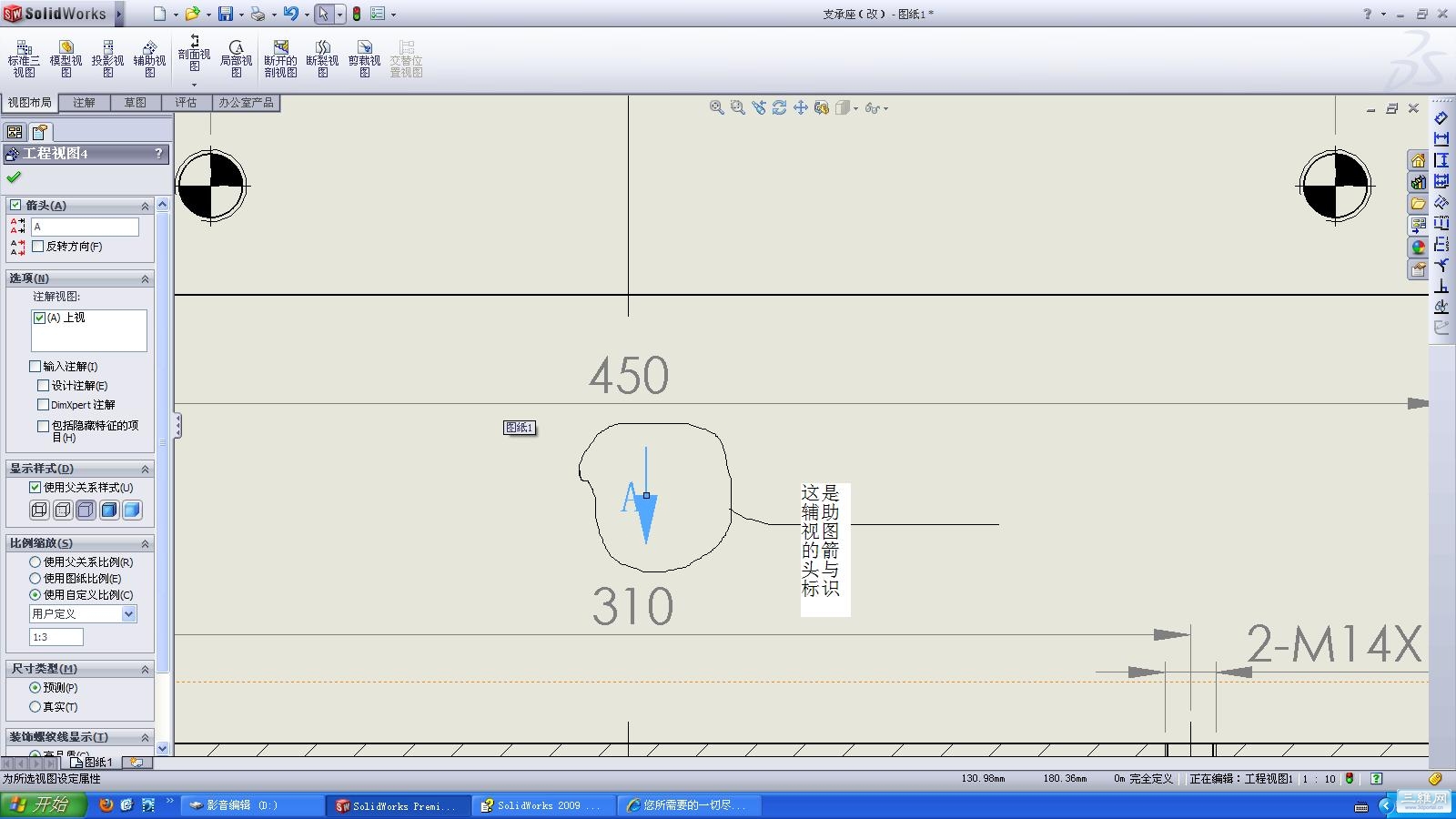
Task: Save the drawing with the floppy disk icon
Action: tap(225, 14)
